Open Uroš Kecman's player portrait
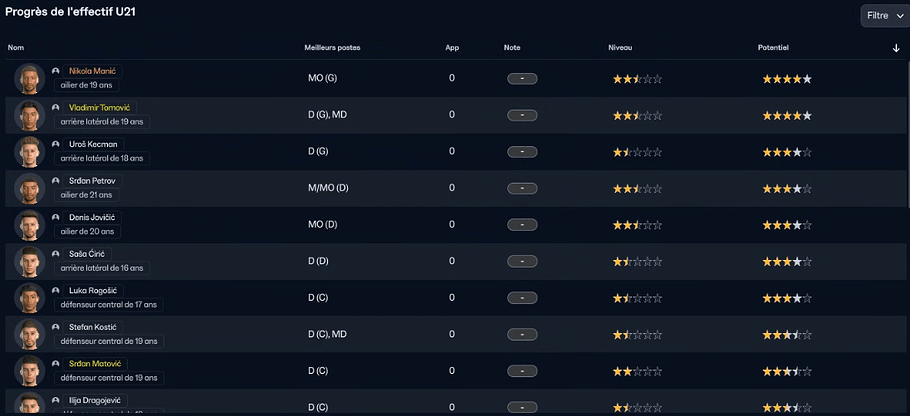The width and height of the screenshot is (910, 416). [30, 151]
